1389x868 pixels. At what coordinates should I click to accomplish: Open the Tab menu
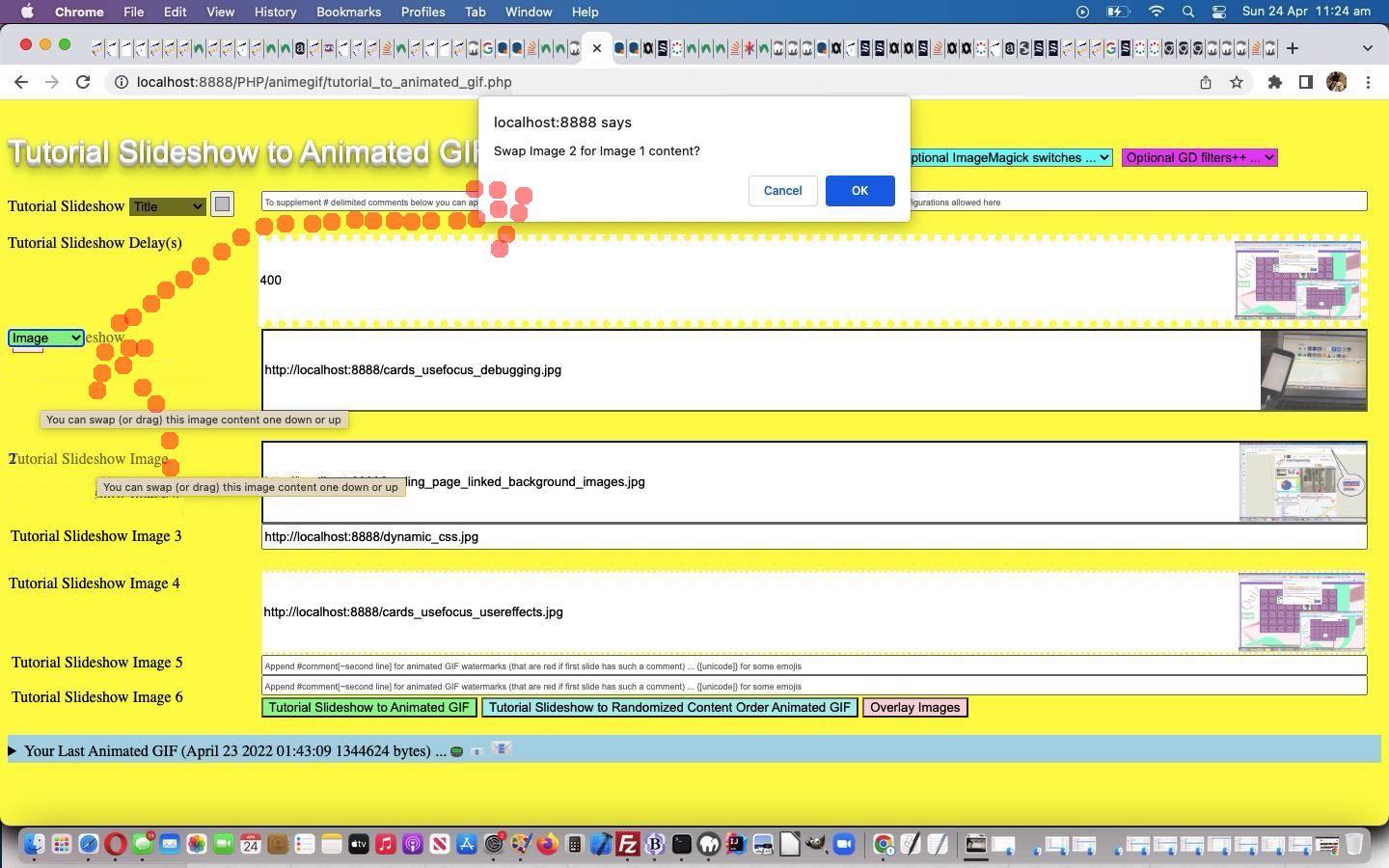coord(475,12)
